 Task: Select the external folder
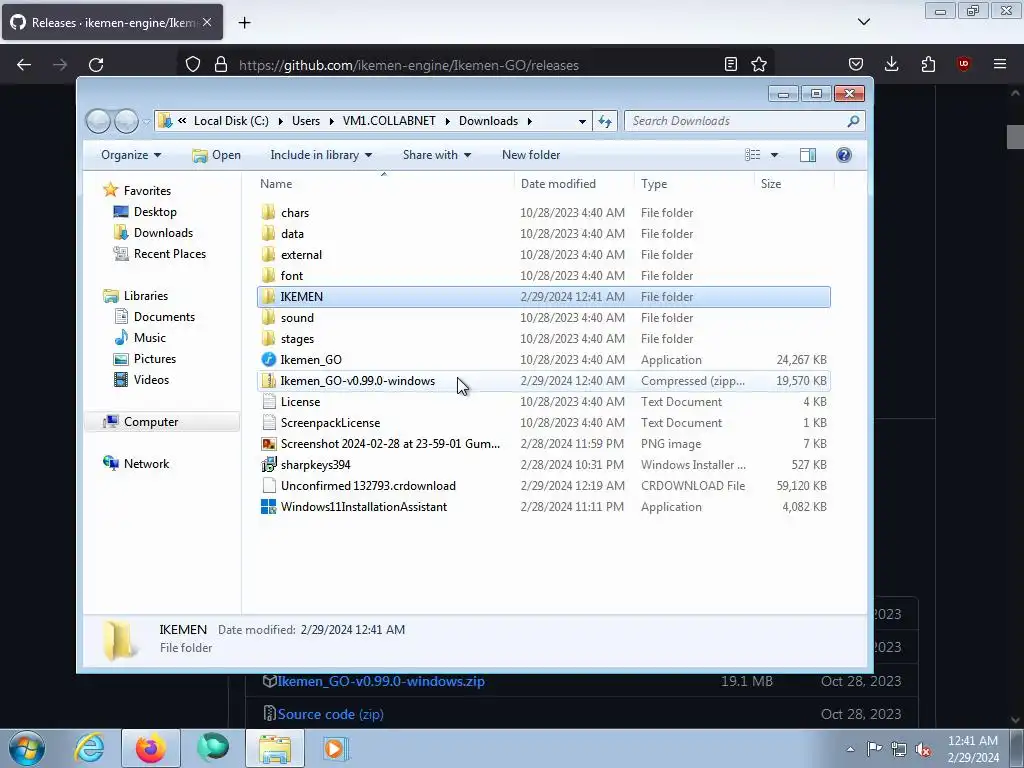click(544, 255)
